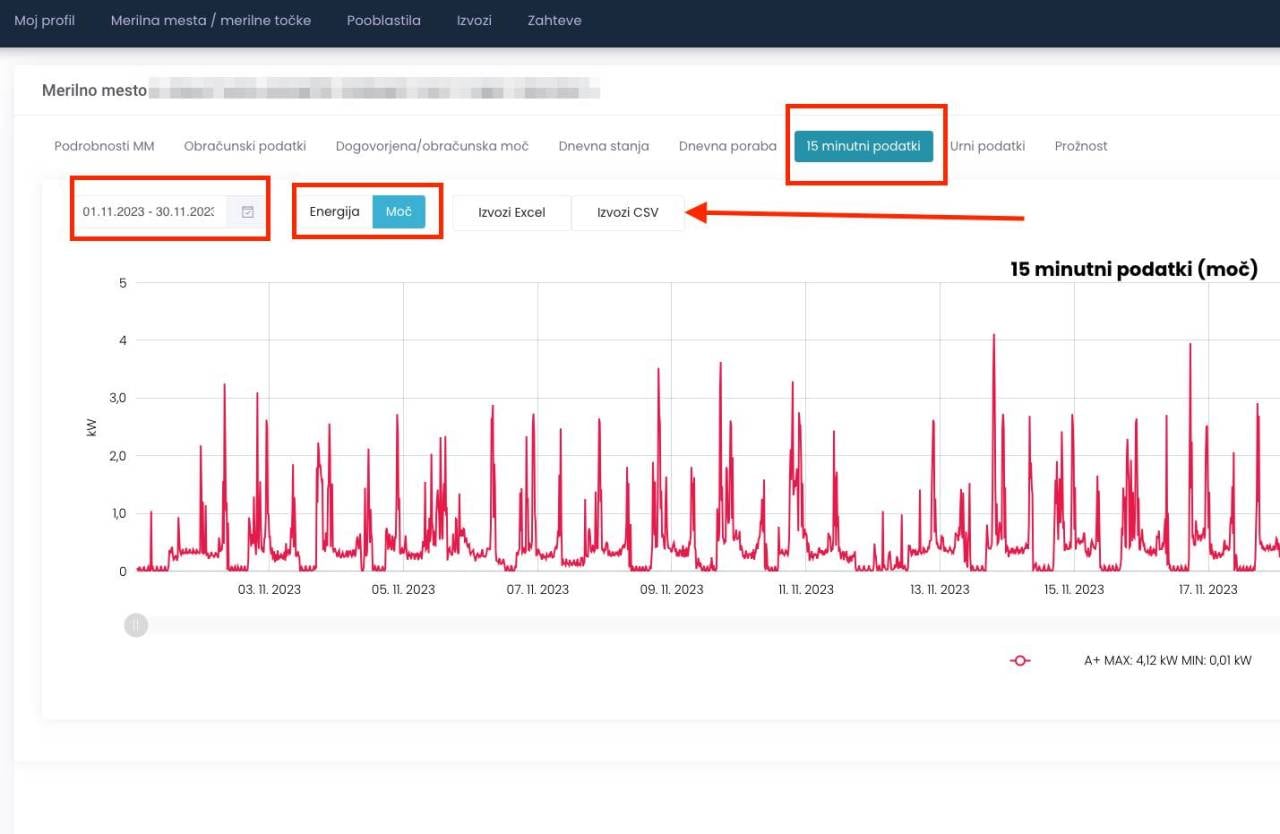
Task: Open the calendar icon in date field
Action: tap(247, 212)
